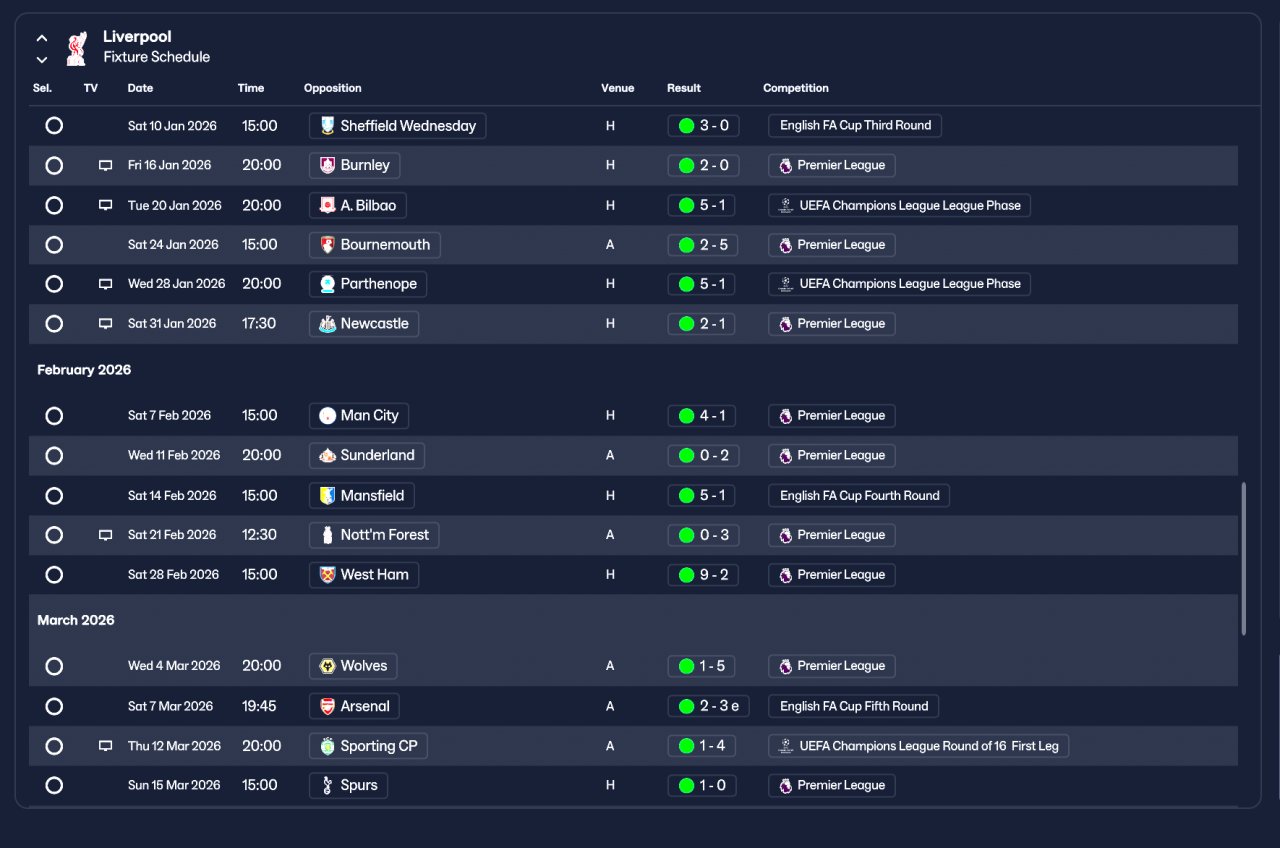1280x848 pixels.
Task: Click the 12:30 kick-off time
Action: tap(259, 535)
